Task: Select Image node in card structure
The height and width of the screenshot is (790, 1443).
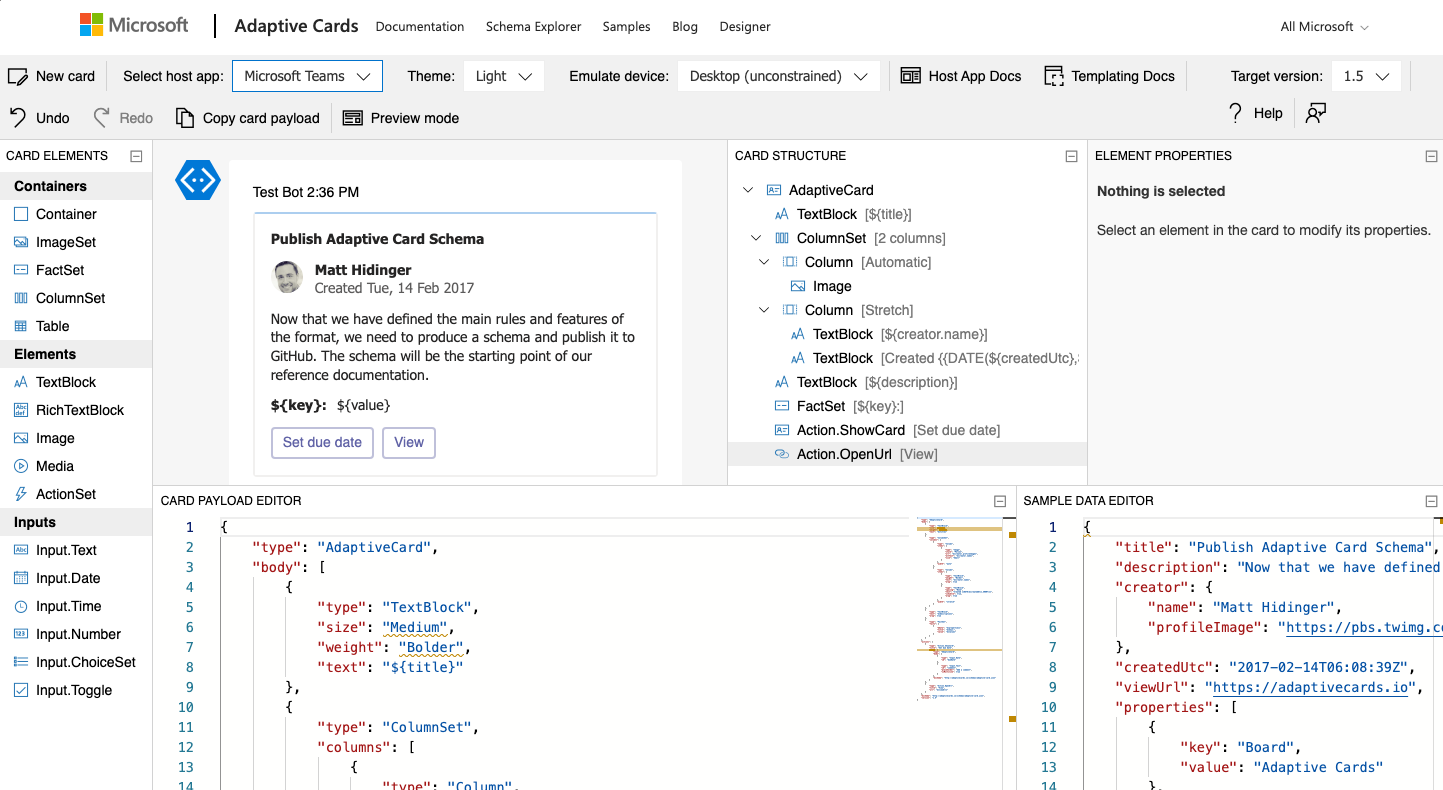Action: [907, 286]
